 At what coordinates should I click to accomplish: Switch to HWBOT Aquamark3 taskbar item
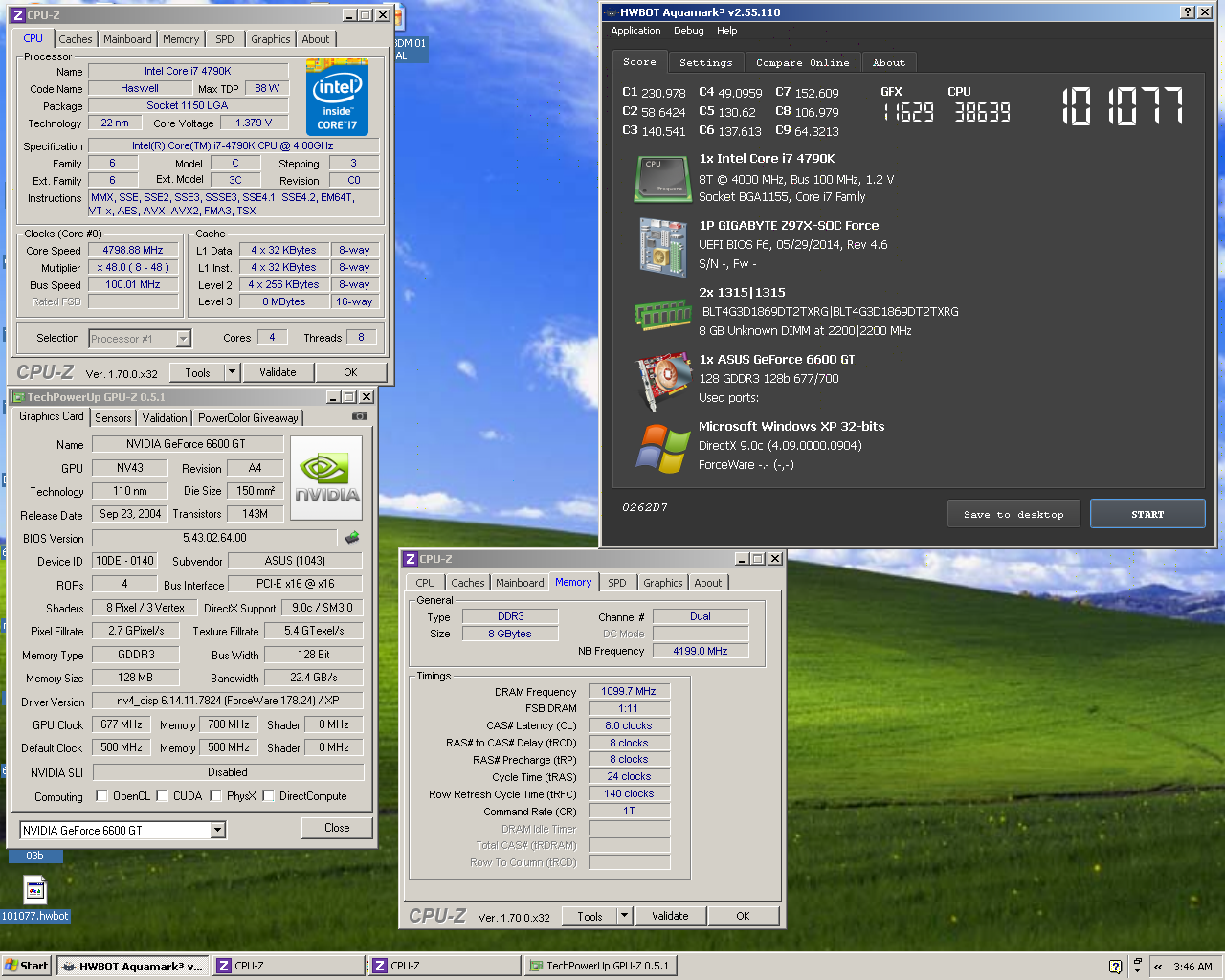(x=132, y=966)
